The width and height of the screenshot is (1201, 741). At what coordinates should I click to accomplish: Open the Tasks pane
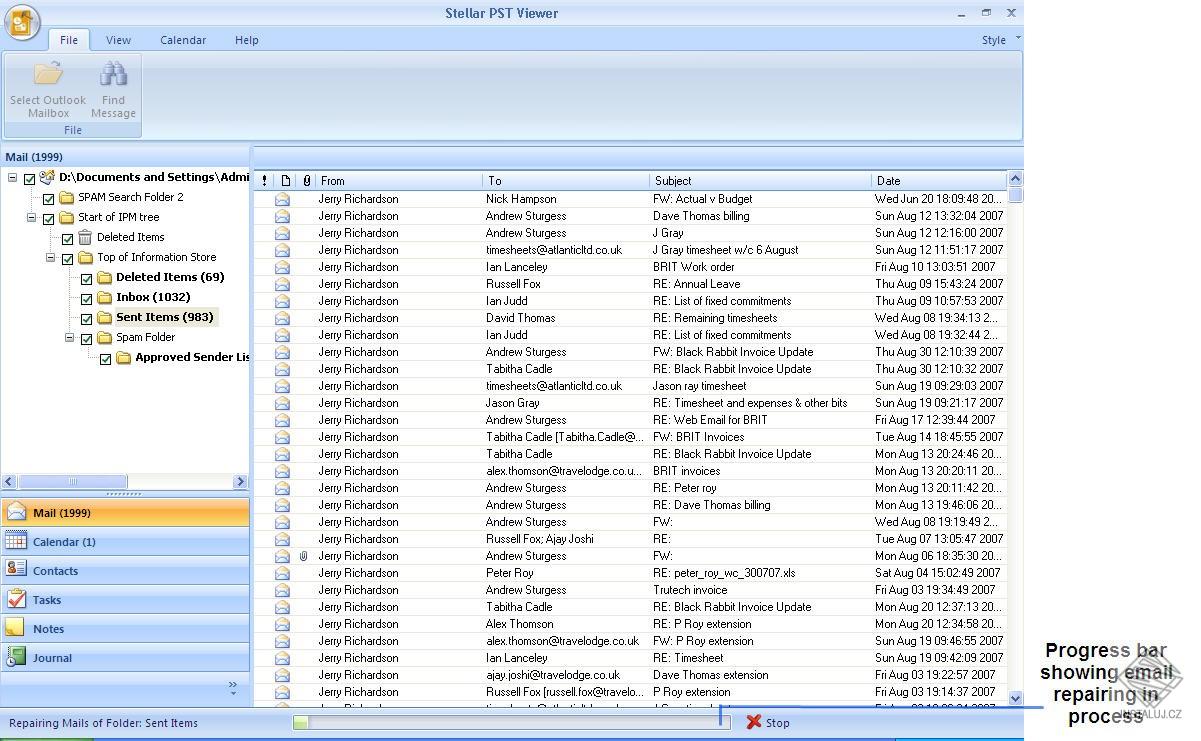click(x=15, y=599)
